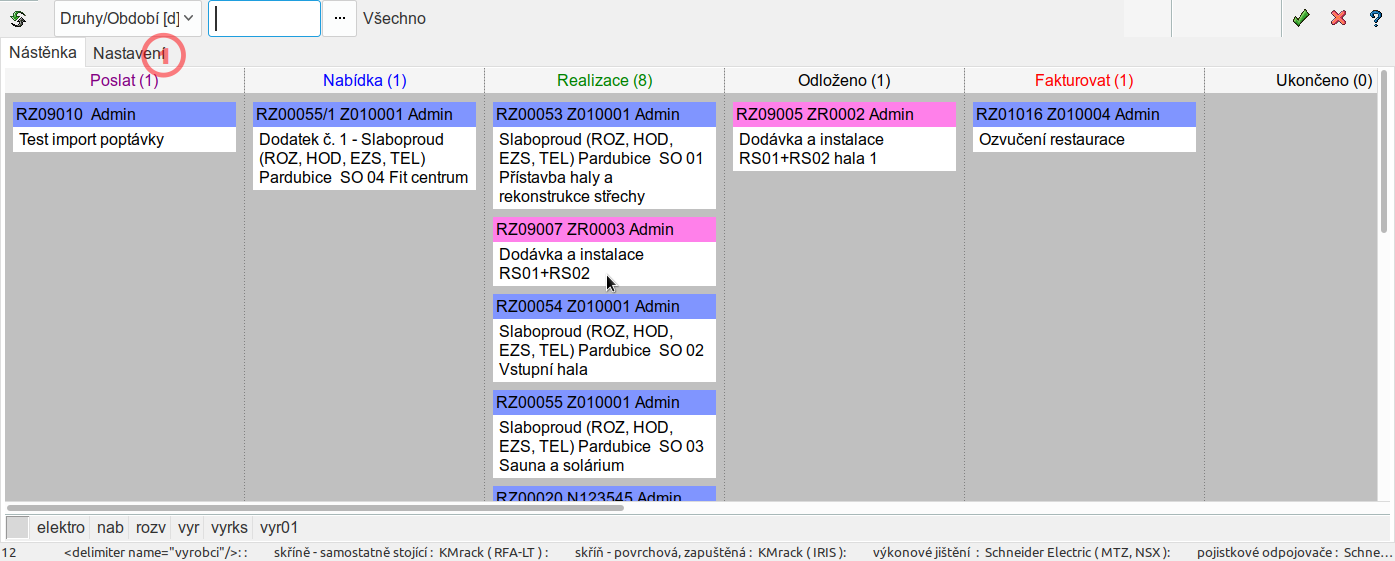Open help with the question mark icon
The height and width of the screenshot is (561, 1395).
1376,18
